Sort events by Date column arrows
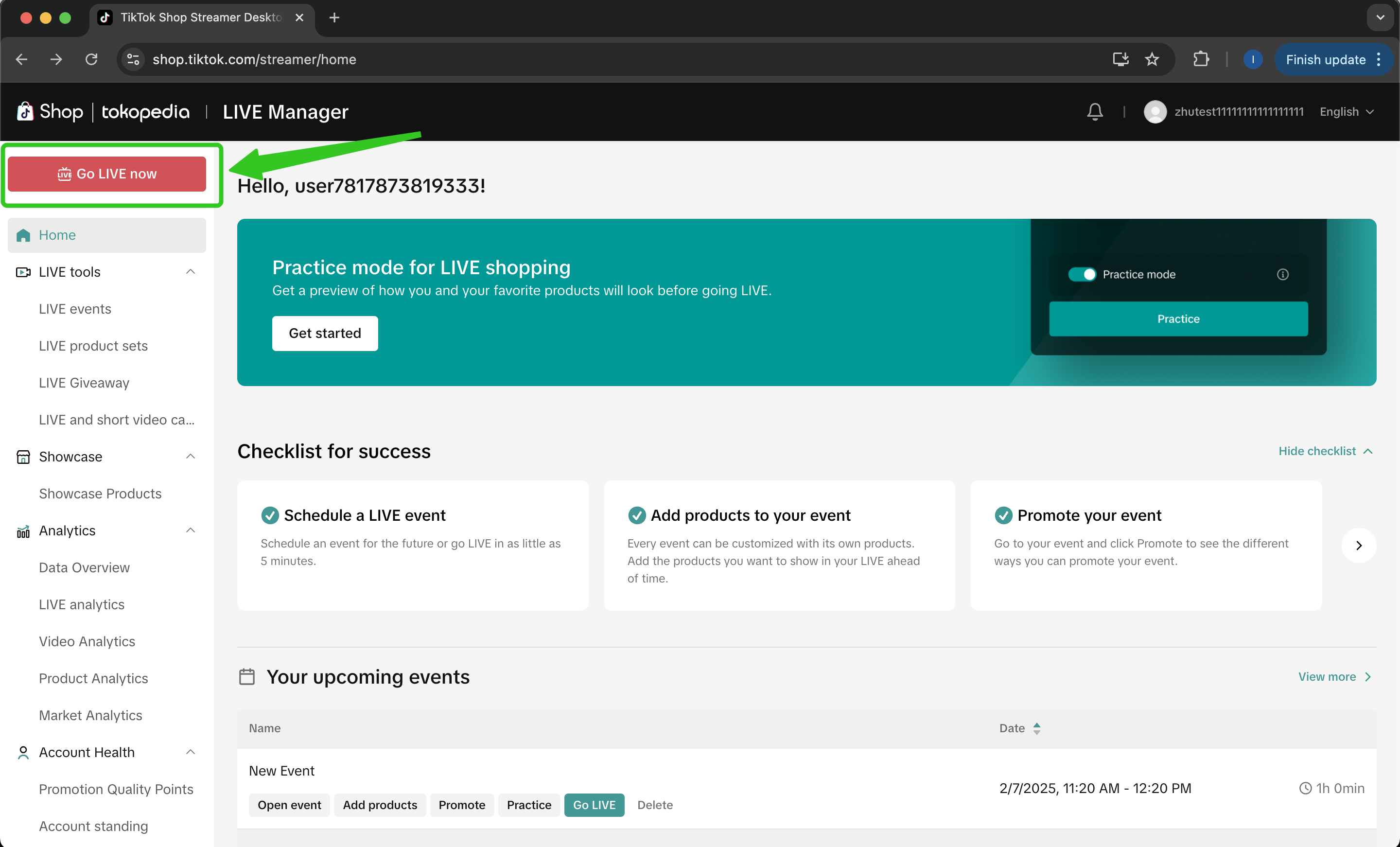 [1037, 728]
